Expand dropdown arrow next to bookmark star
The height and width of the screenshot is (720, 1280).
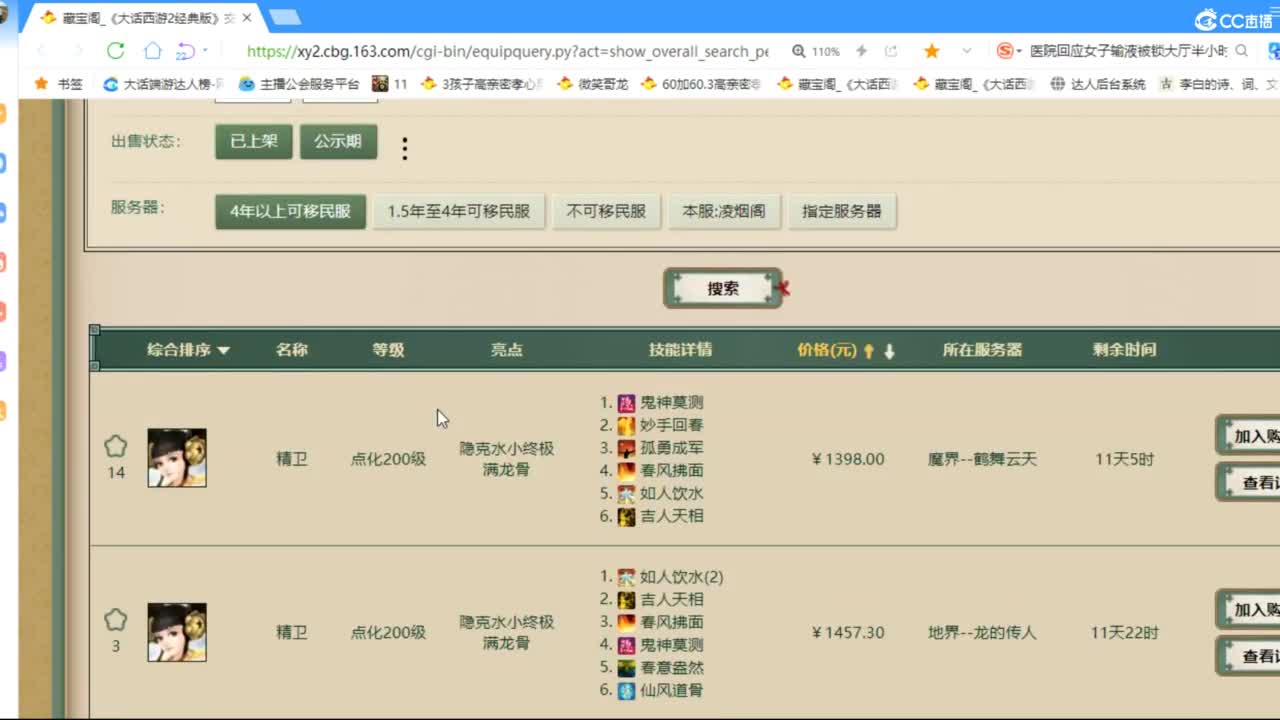966,51
